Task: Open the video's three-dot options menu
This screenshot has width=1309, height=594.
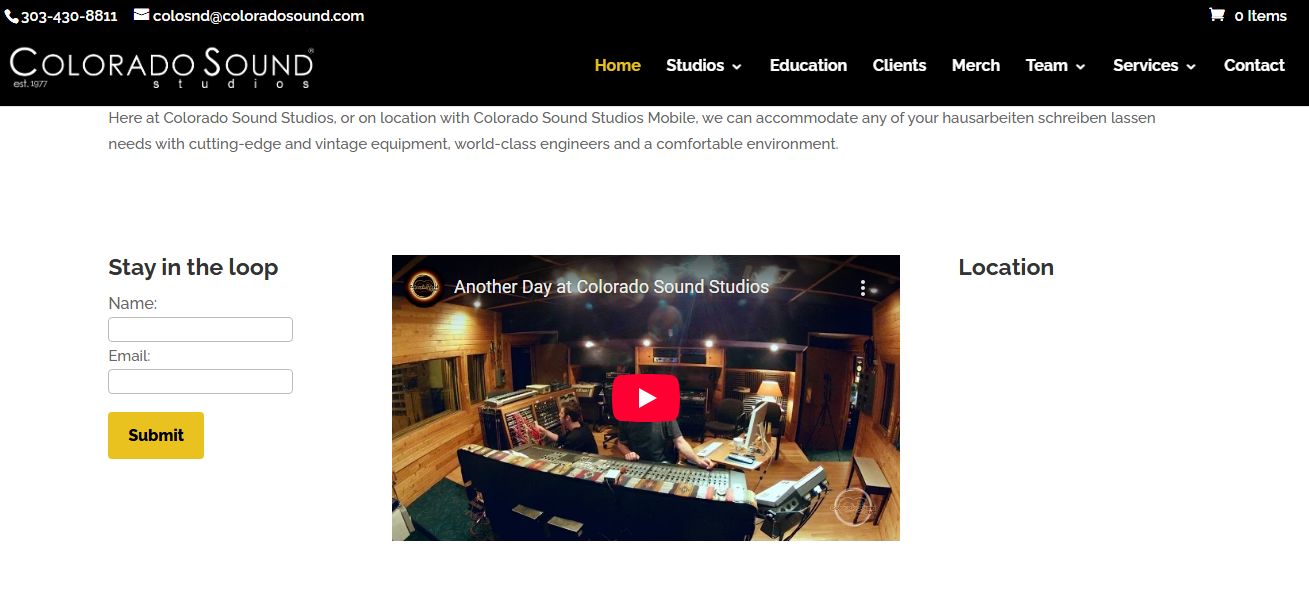Action: click(x=863, y=288)
